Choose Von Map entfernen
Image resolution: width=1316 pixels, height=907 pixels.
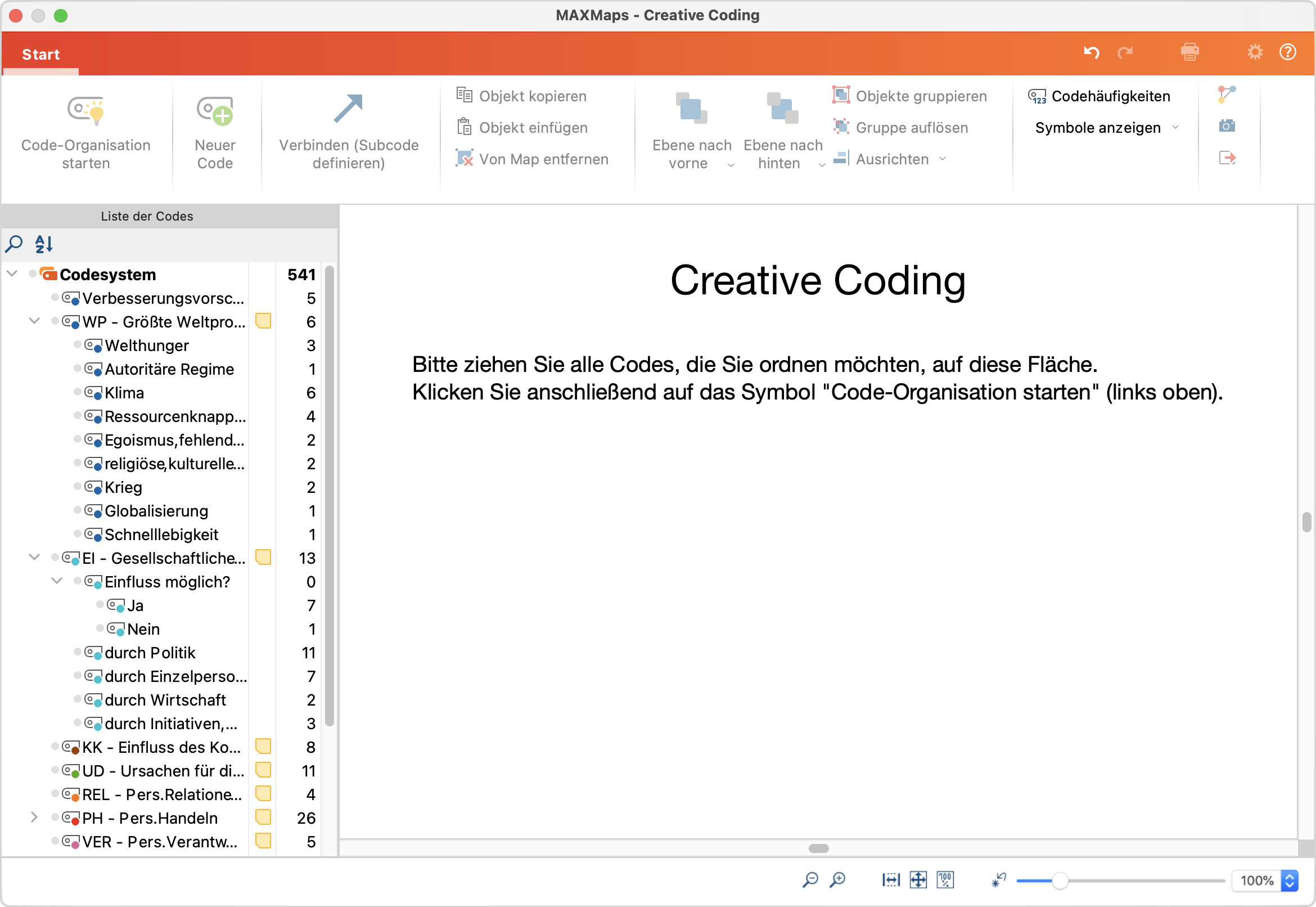pos(532,159)
